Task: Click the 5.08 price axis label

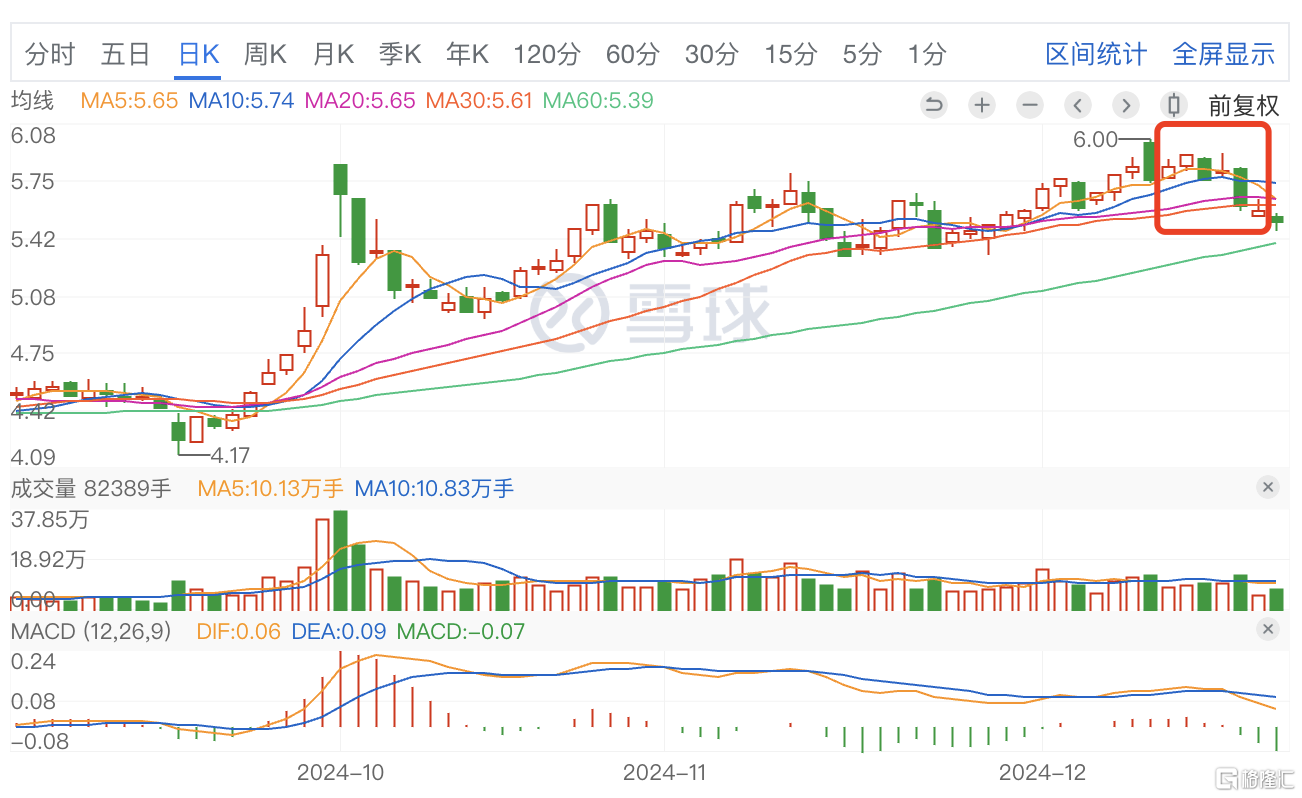Action: (x=32, y=297)
